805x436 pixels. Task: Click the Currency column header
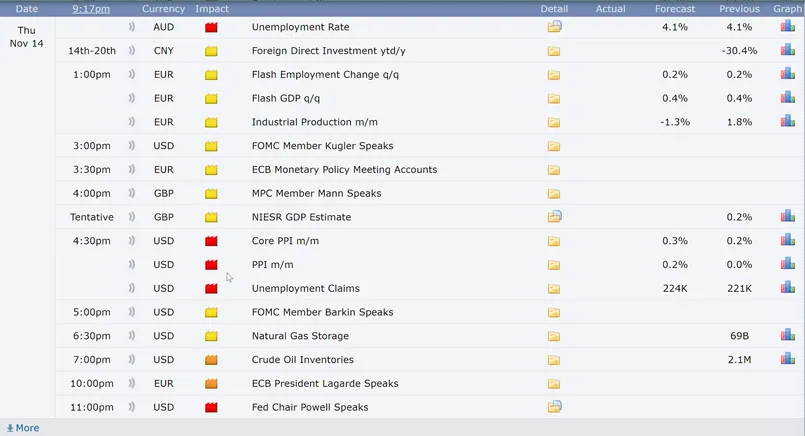pyautogui.click(x=163, y=9)
